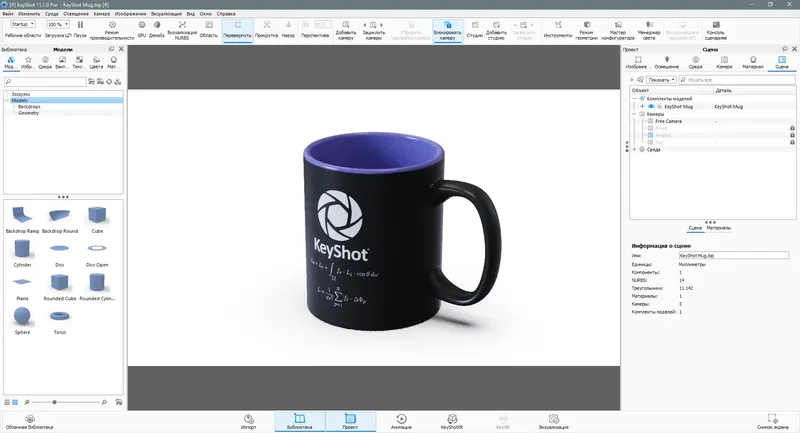Click the Импорт import button

click(248, 422)
